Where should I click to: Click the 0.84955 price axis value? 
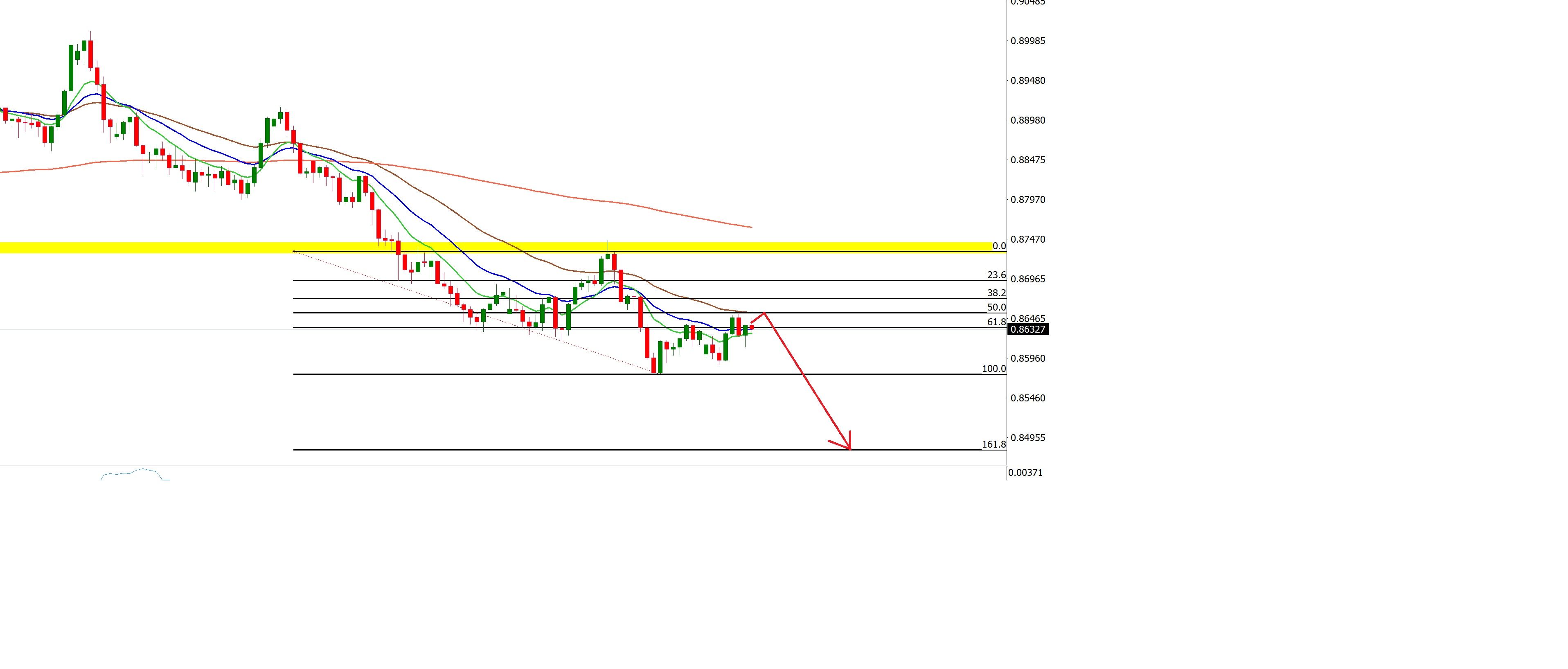point(1028,438)
